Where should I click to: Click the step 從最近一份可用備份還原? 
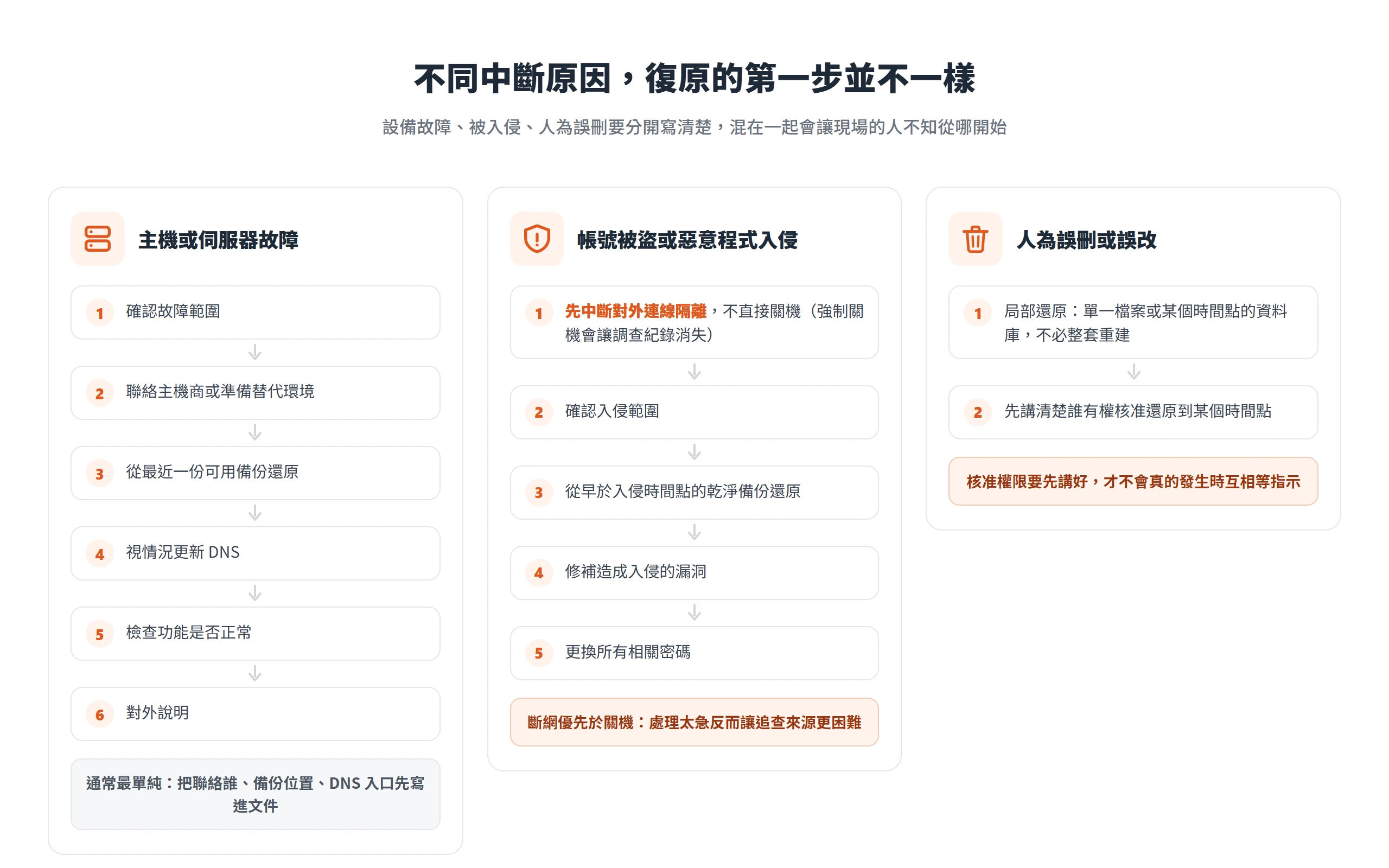[256, 473]
